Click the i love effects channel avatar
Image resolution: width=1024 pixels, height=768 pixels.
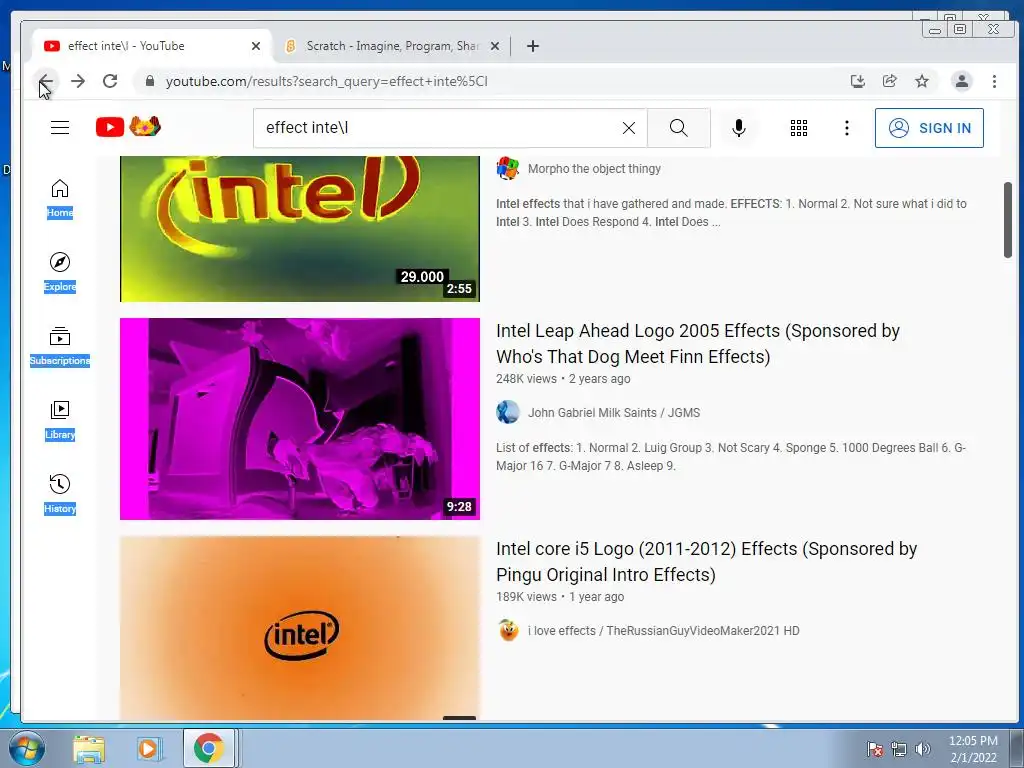coord(507,631)
